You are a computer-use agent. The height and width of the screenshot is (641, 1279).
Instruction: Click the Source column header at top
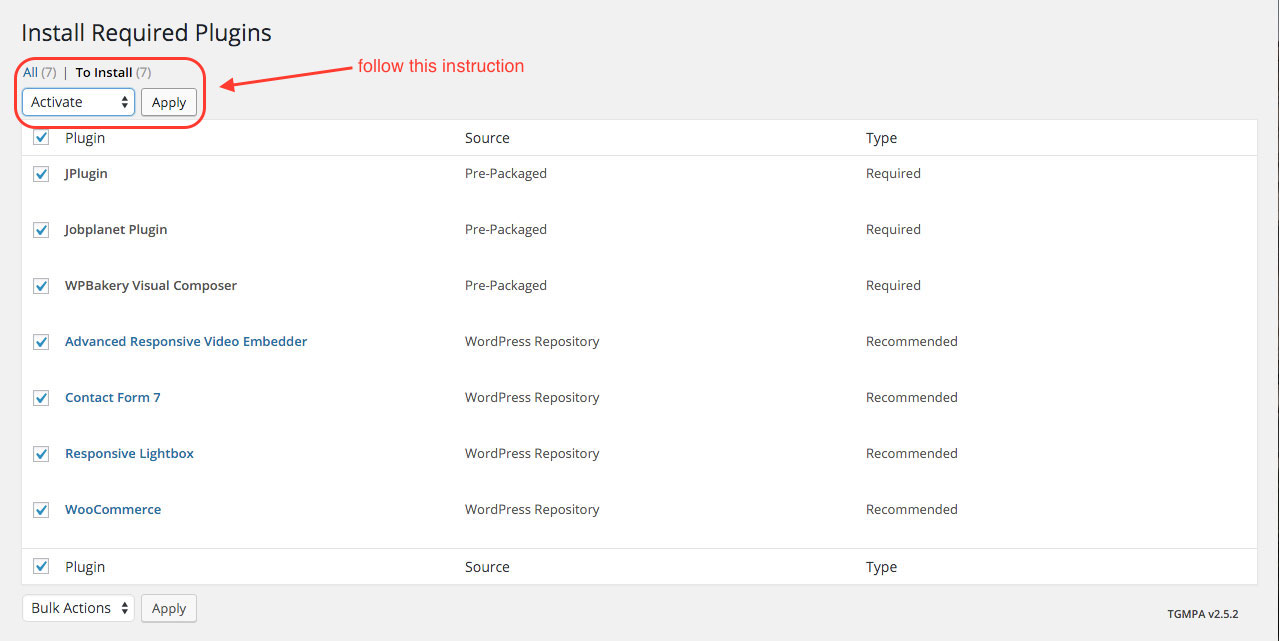point(487,138)
